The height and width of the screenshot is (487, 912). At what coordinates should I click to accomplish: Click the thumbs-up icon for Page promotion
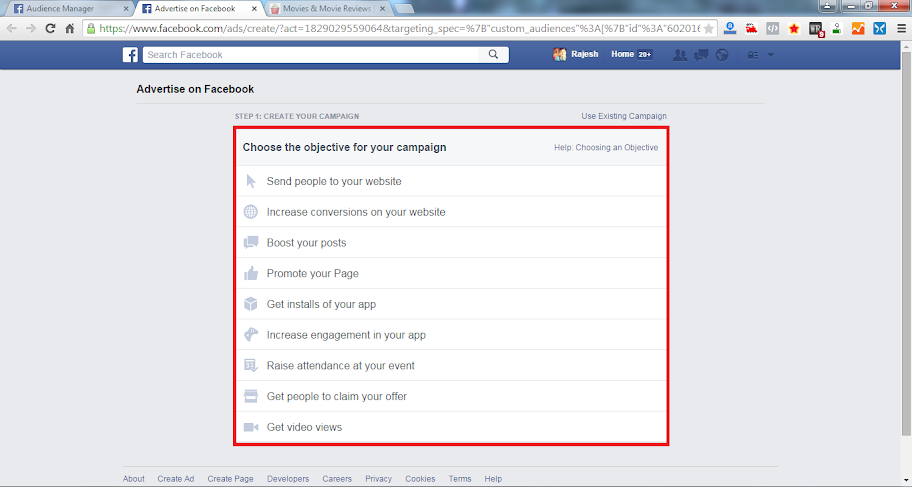[251, 273]
